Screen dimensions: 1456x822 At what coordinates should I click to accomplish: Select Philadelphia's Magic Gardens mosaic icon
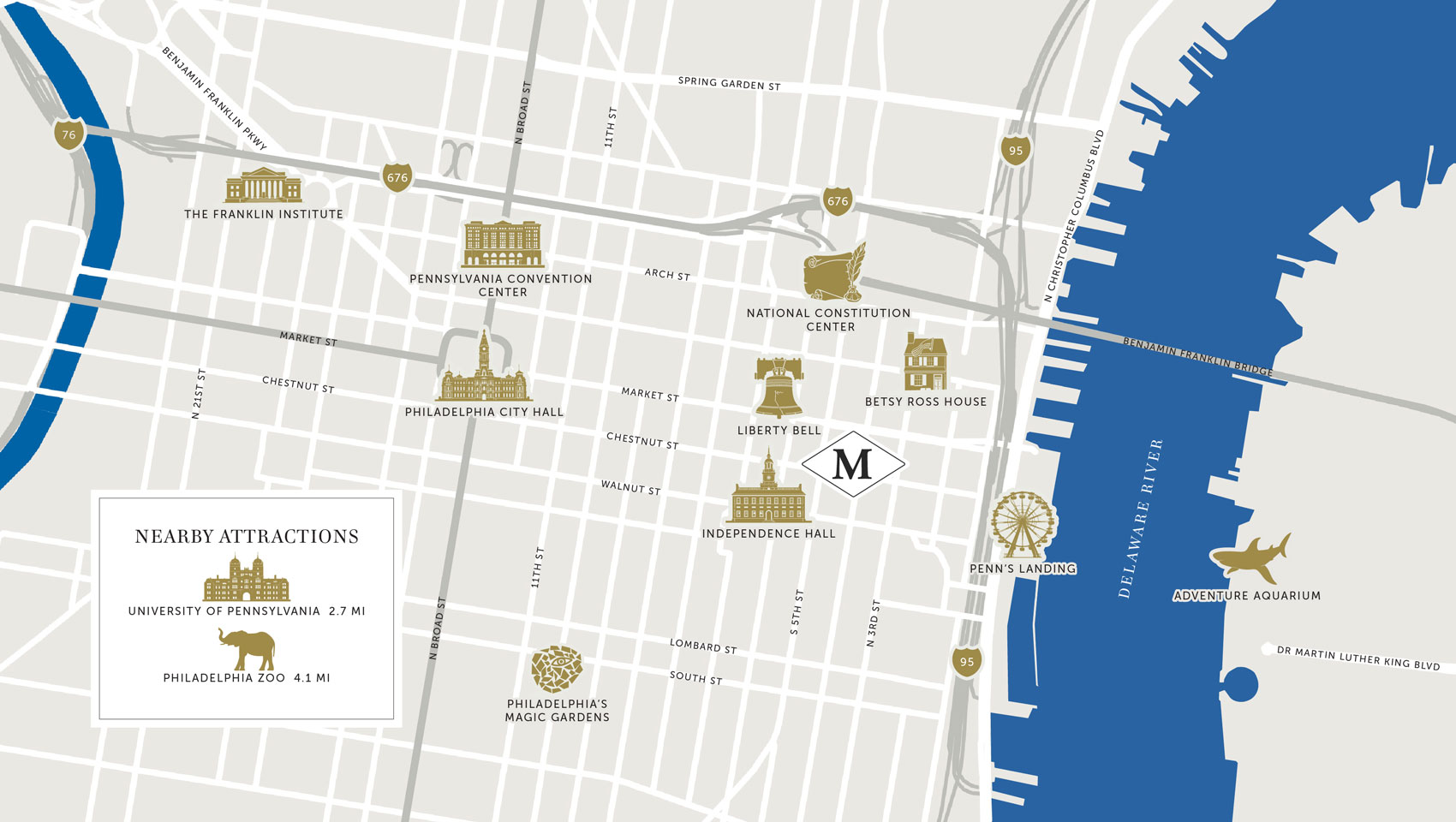(x=557, y=669)
